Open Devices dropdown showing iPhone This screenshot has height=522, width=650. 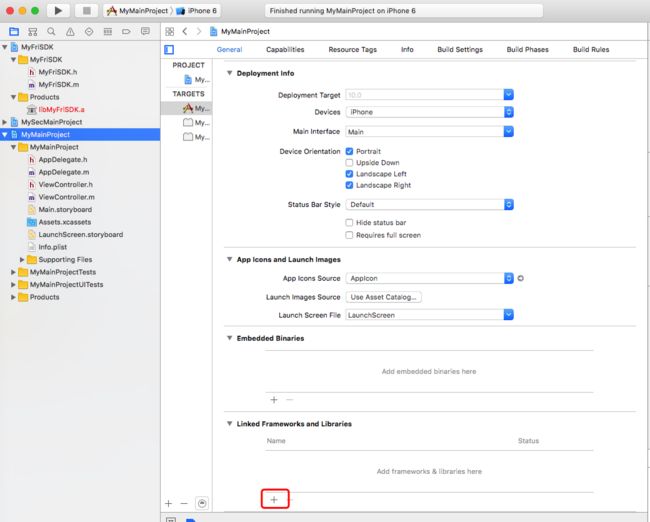tap(430, 112)
